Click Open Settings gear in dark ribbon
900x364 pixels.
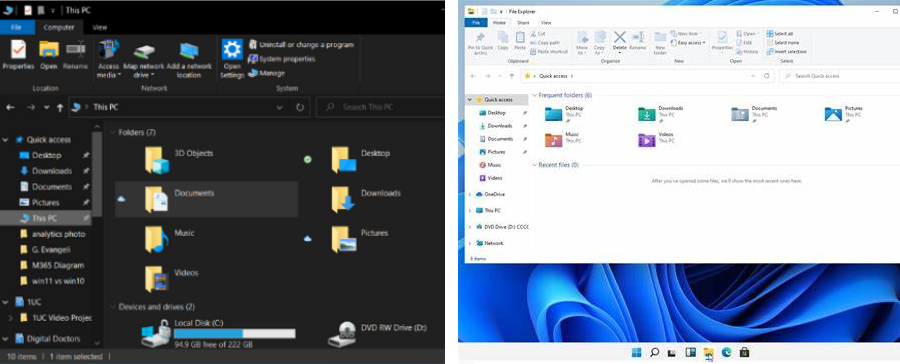[x=232, y=50]
